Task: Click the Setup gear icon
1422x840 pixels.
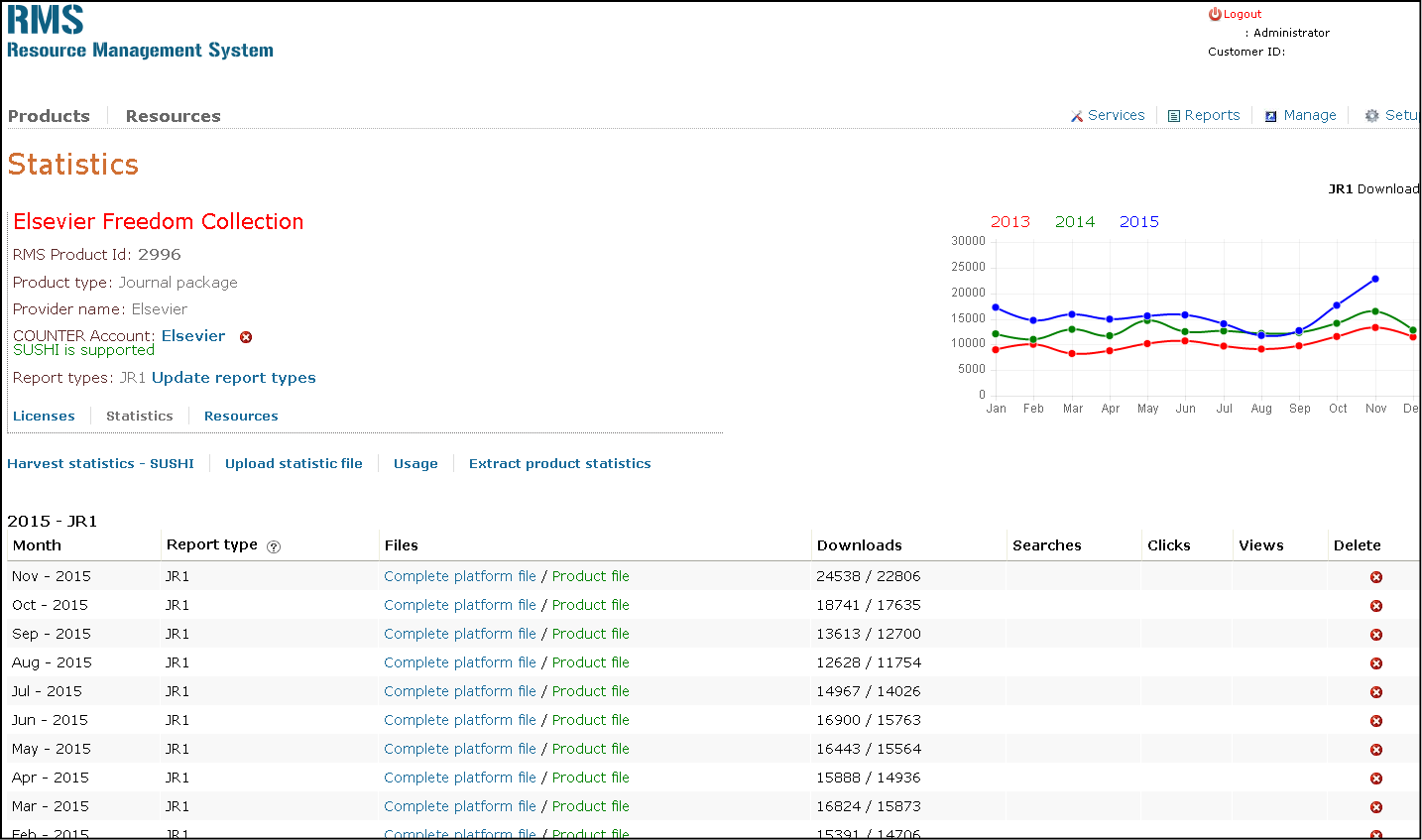Action: (x=1372, y=116)
